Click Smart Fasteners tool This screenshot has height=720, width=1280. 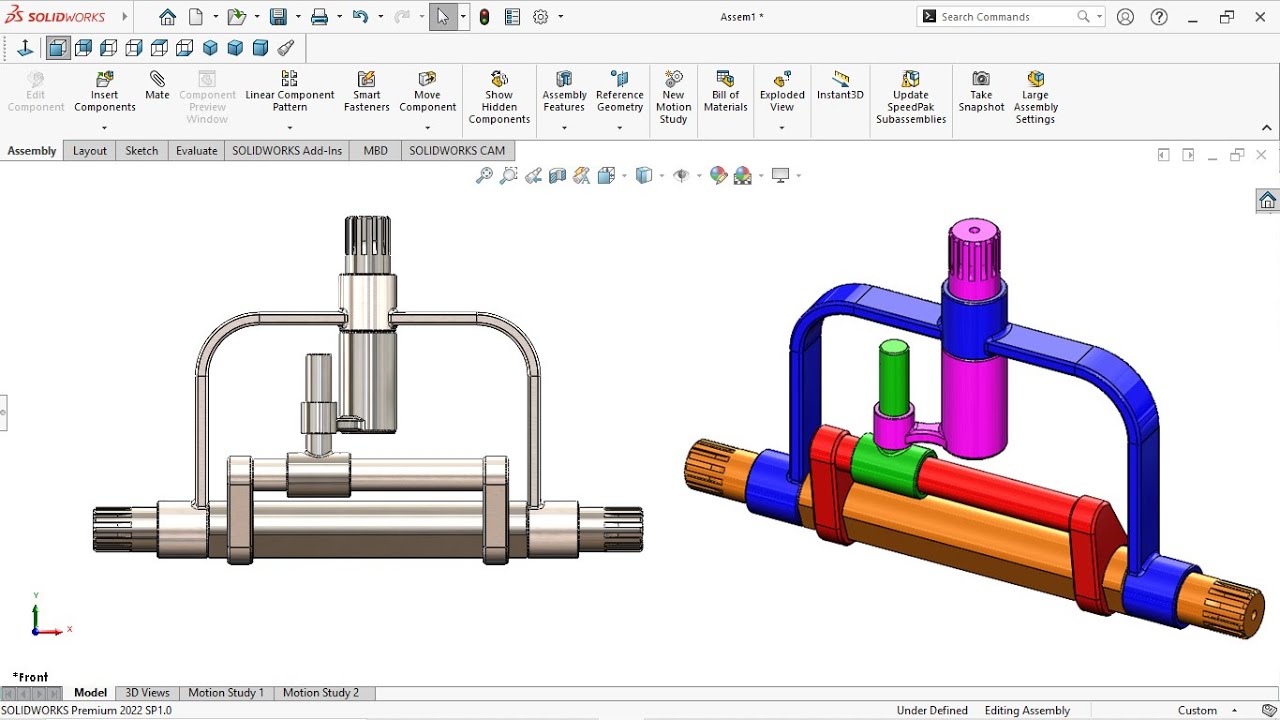point(367,92)
